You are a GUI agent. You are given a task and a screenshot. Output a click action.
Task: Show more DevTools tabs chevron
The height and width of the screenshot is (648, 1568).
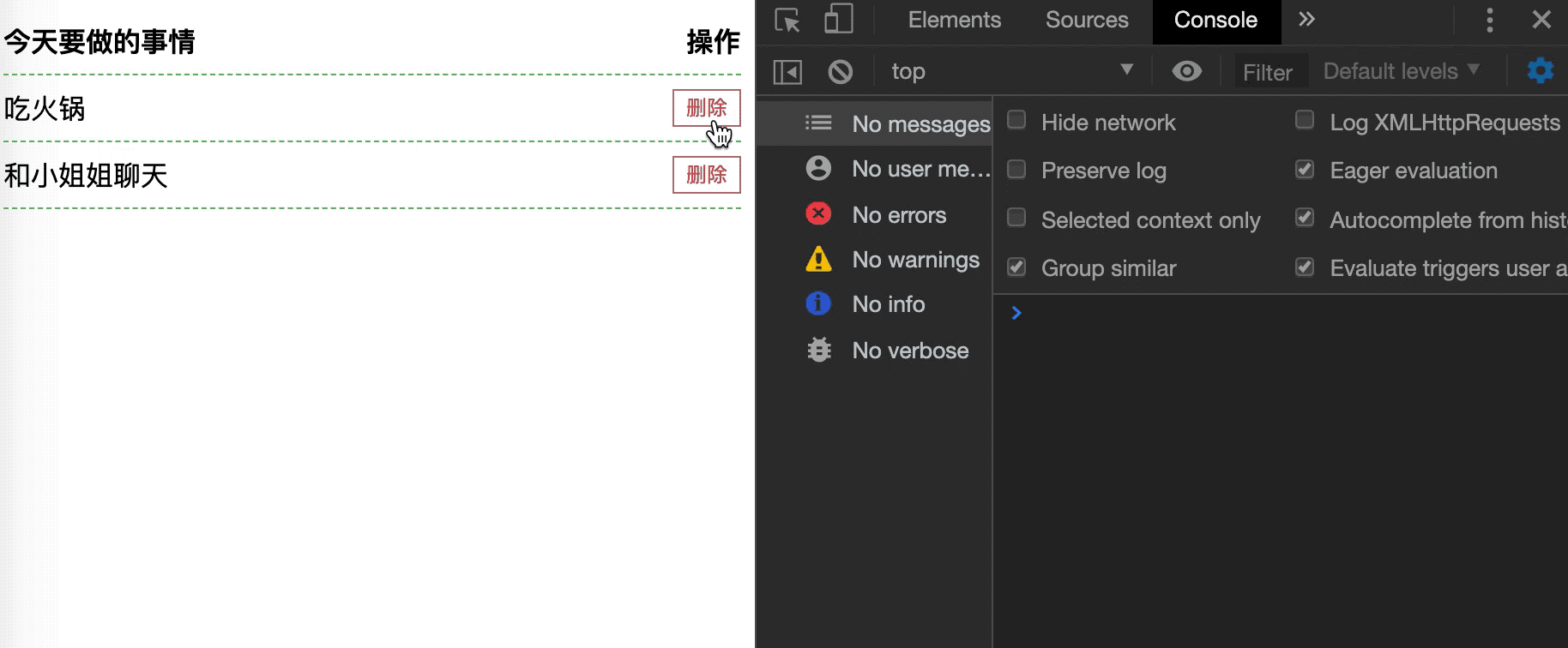(x=1306, y=19)
